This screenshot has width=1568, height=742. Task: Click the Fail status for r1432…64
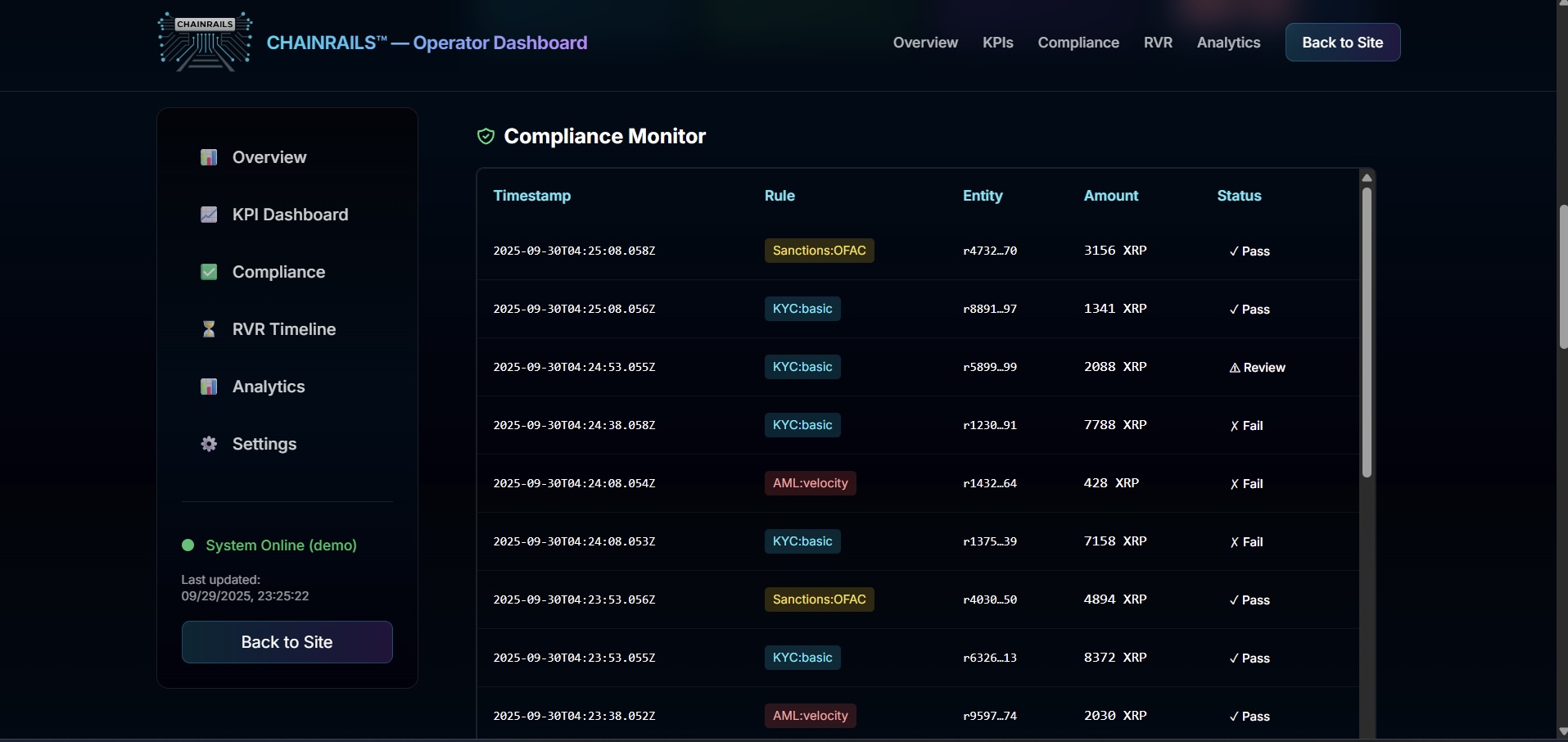coord(1247,484)
